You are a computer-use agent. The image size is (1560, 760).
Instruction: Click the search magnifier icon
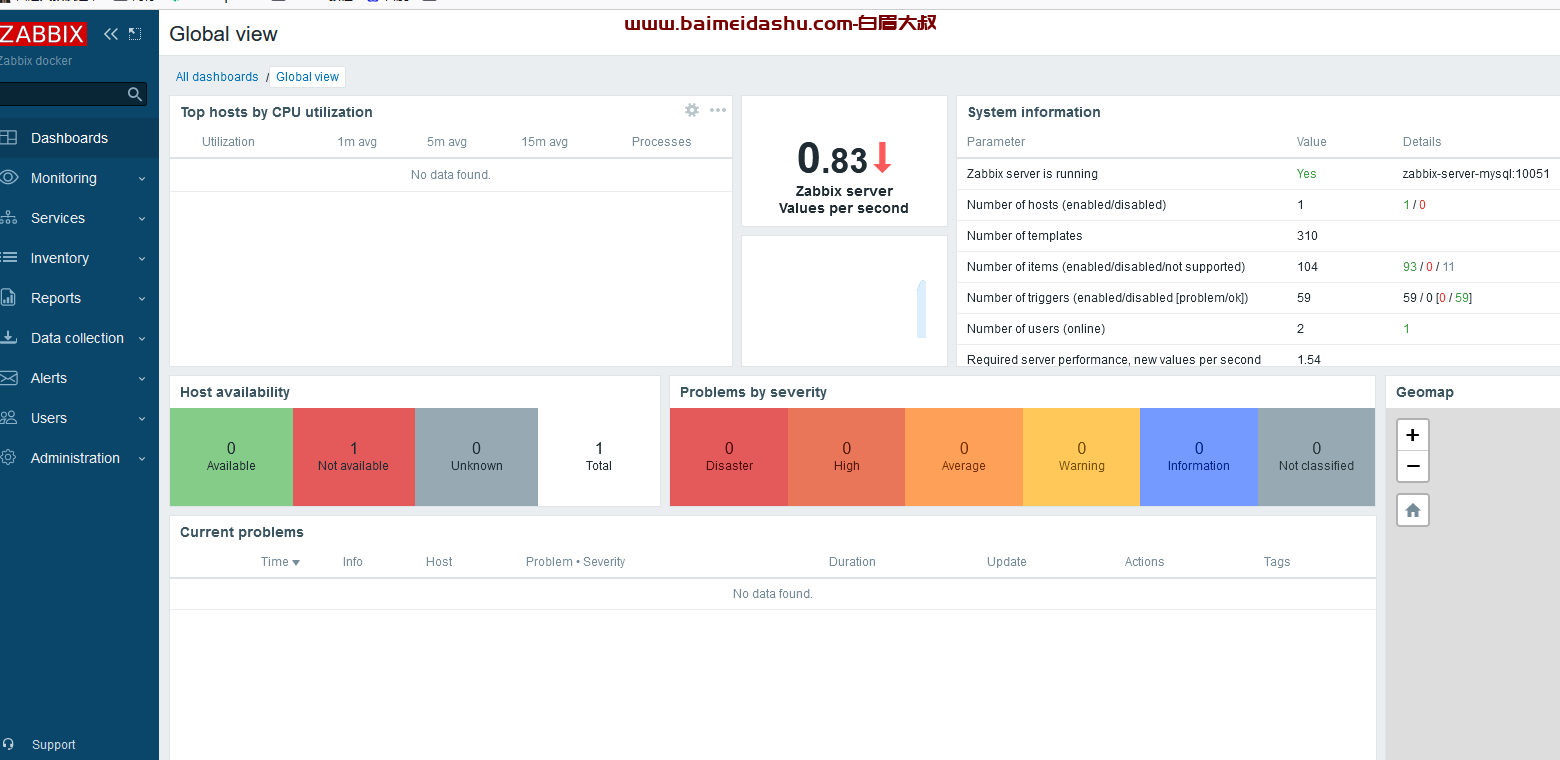pos(135,94)
